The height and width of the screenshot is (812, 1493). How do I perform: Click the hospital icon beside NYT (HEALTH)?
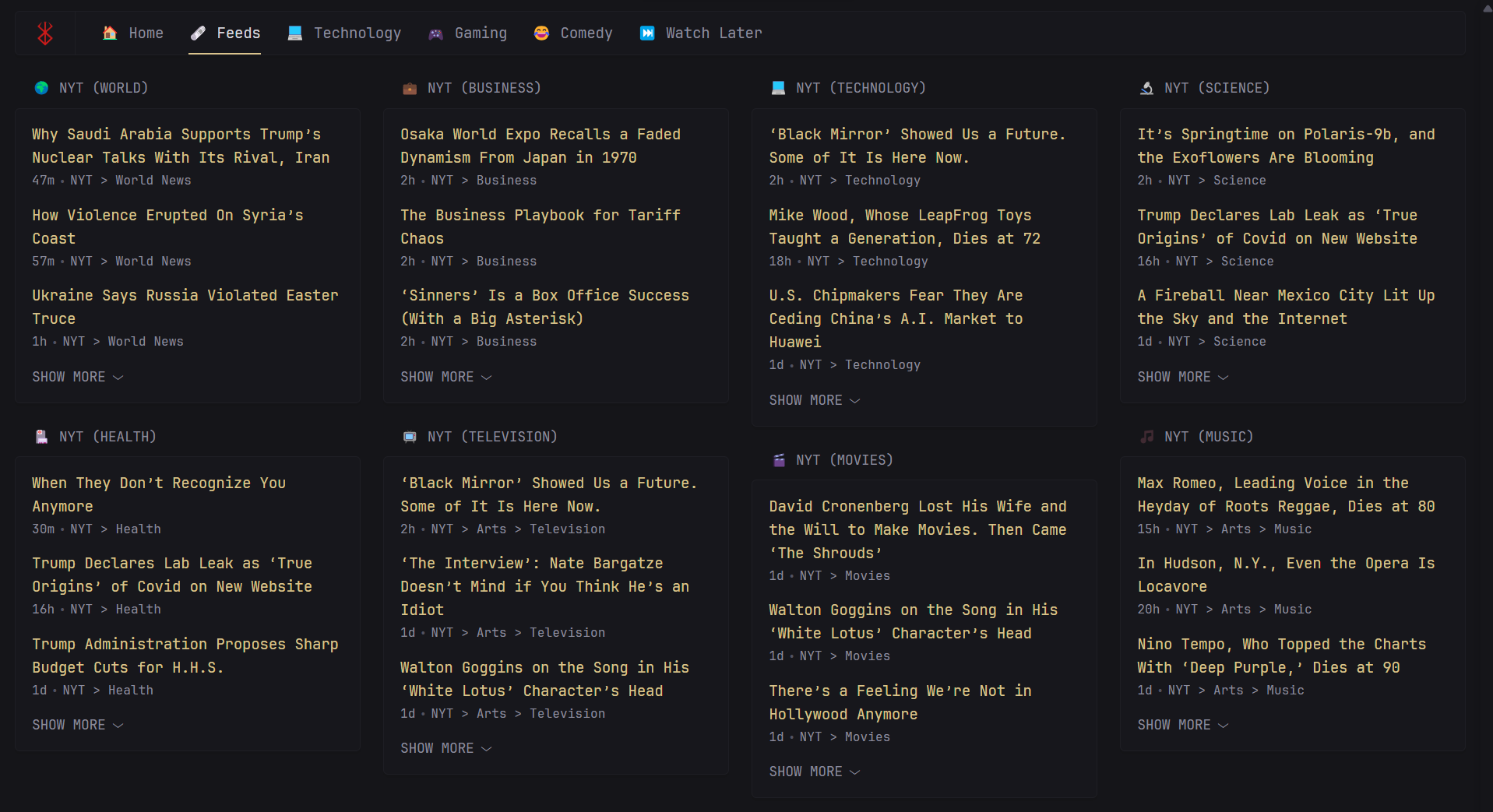41,437
